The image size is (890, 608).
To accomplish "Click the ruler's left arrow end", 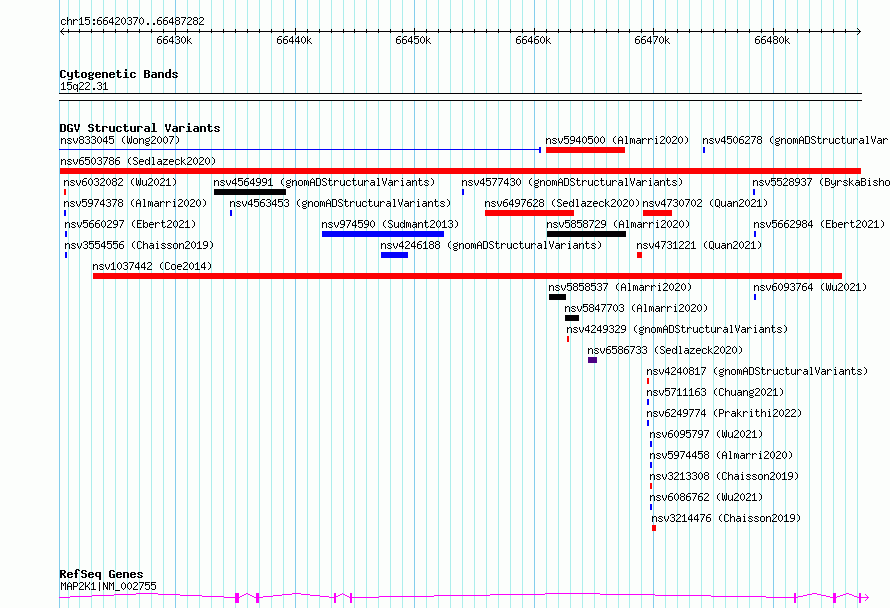I will pyautogui.click(x=62, y=31).
